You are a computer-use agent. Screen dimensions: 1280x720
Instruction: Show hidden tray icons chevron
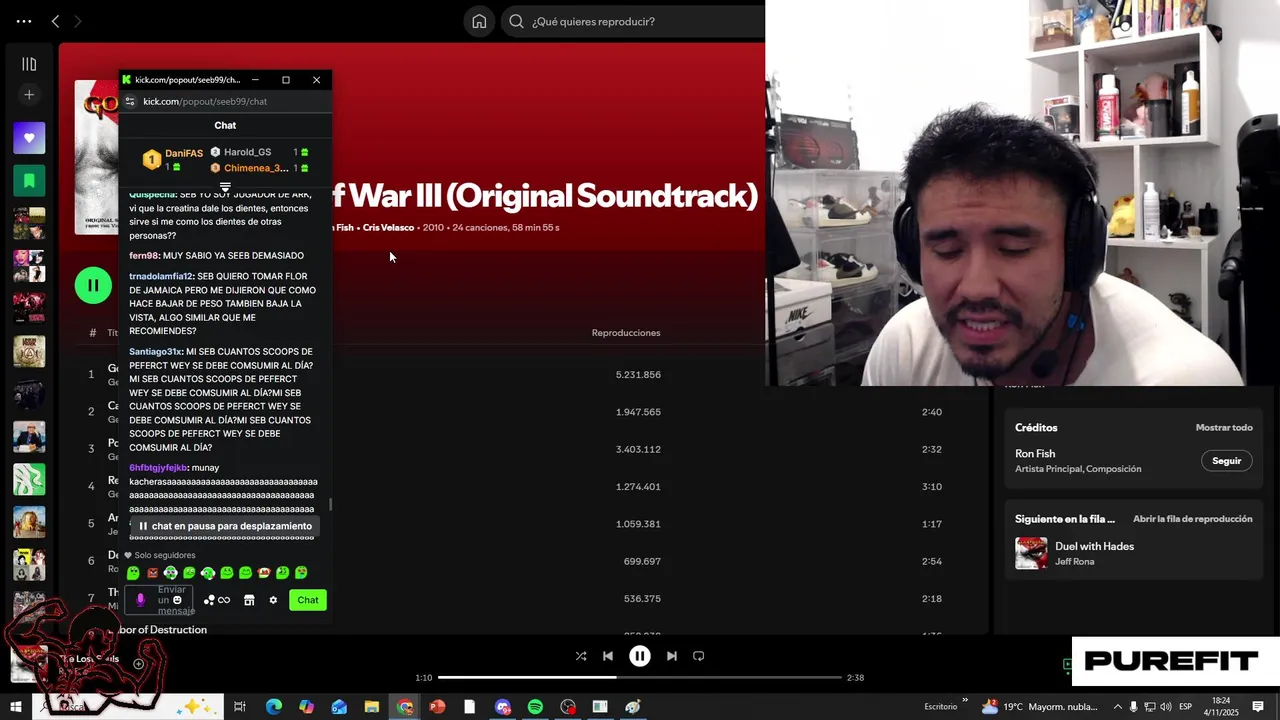1117,707
